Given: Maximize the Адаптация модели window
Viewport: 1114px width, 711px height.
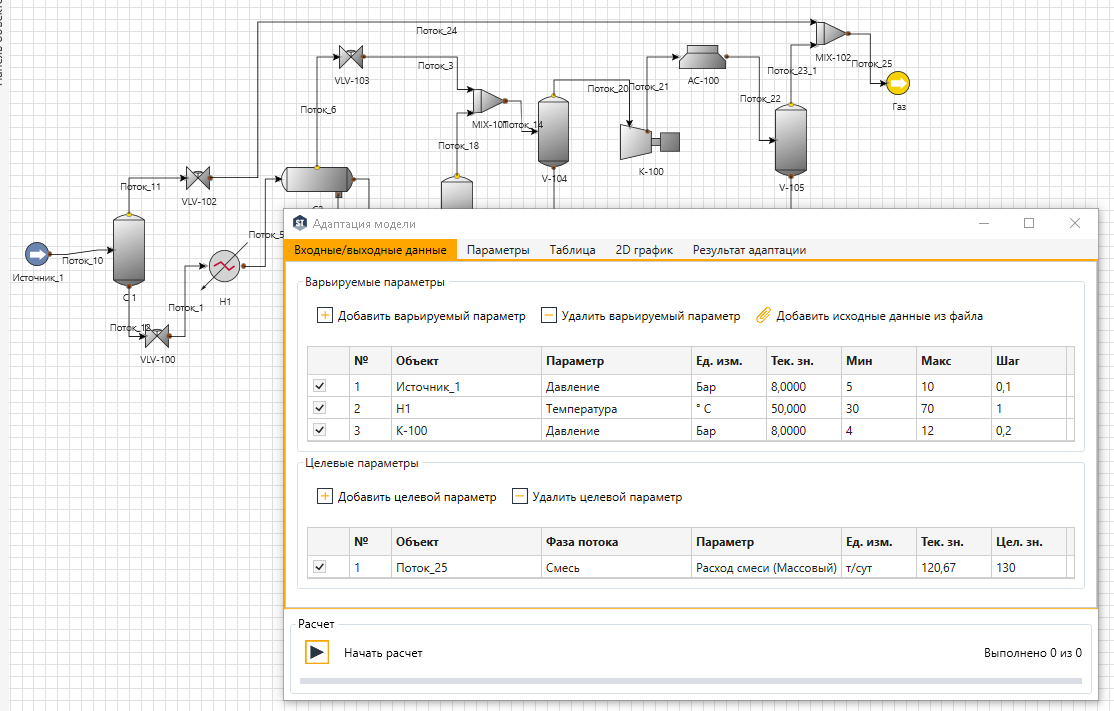Looking at the screenshot, I should coord(1028,223).
